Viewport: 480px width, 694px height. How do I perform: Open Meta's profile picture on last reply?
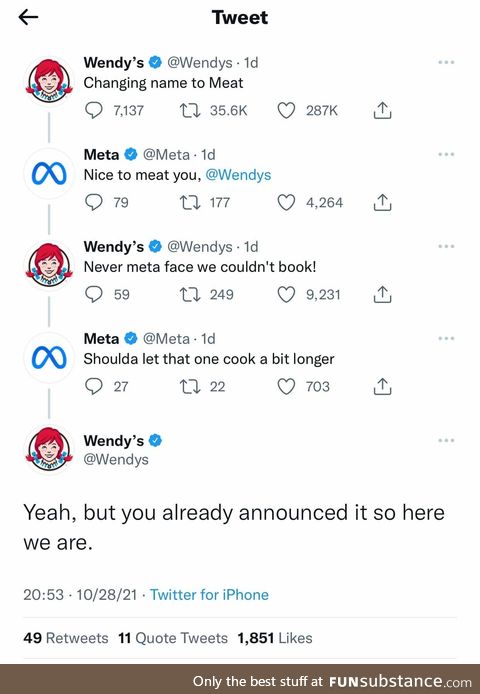point(49,358)
